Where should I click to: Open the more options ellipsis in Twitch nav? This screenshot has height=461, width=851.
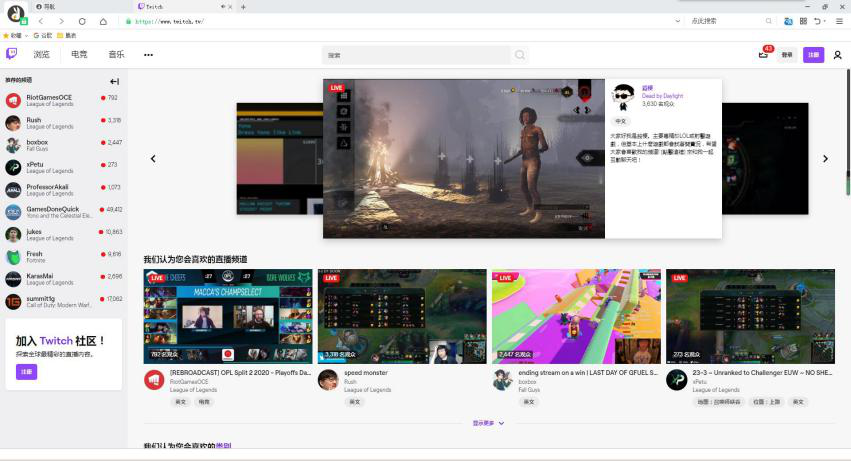click(x=148, y=55)
